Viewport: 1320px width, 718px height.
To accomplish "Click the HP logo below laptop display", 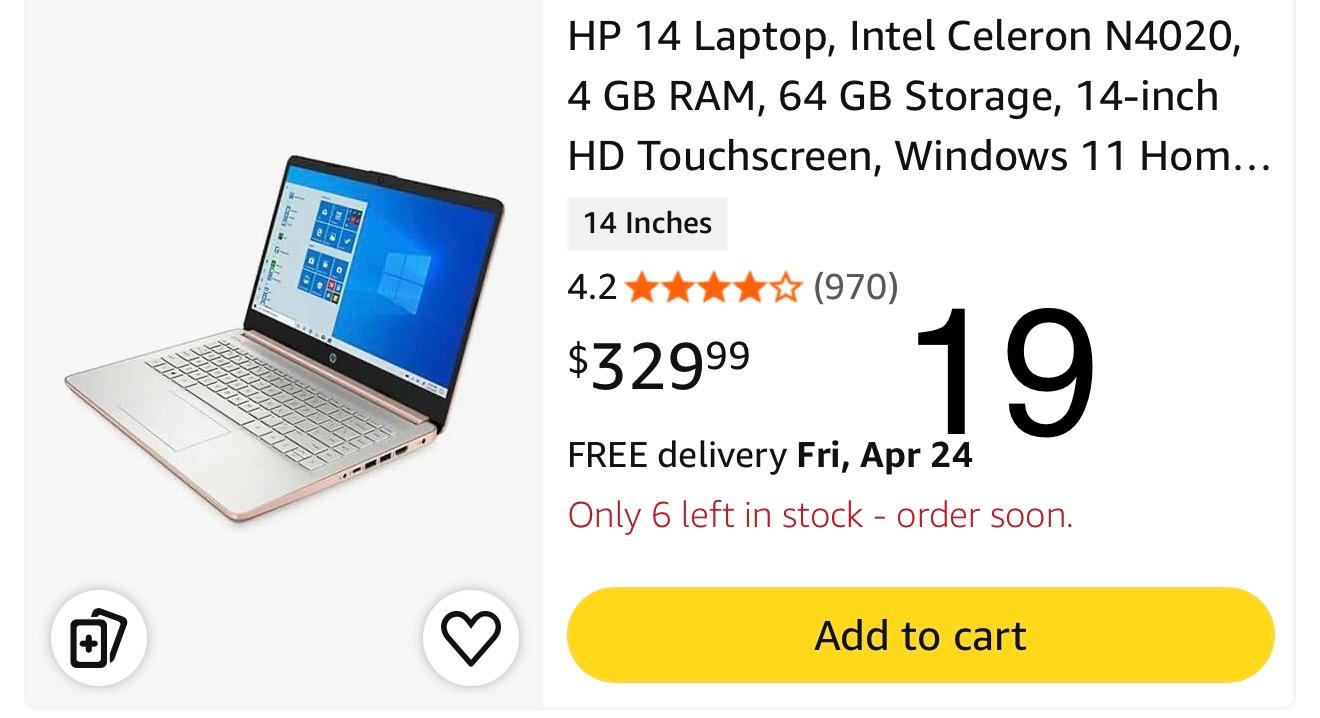I will (327, 356).
